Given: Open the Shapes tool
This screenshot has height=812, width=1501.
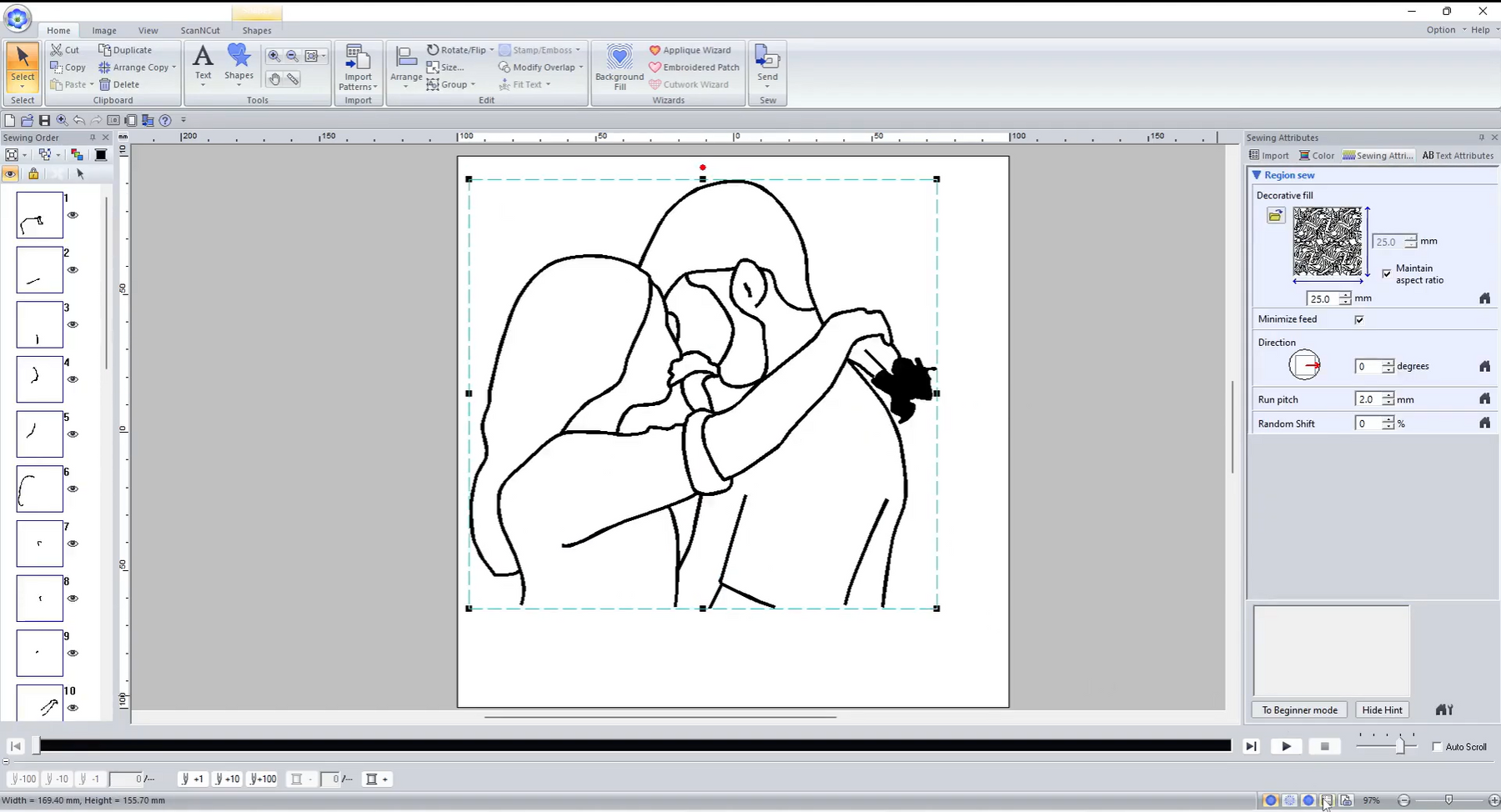Looking at the screenshot, I should click(238, 63).
